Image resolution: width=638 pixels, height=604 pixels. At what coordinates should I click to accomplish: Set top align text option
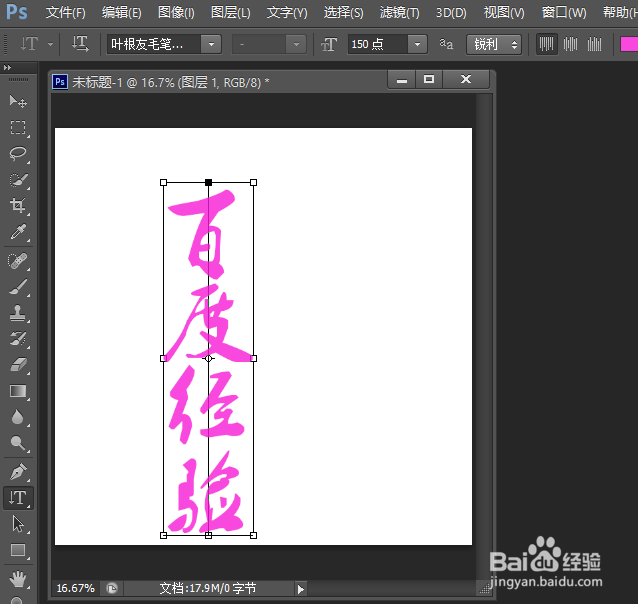click(x=546, y=44)
